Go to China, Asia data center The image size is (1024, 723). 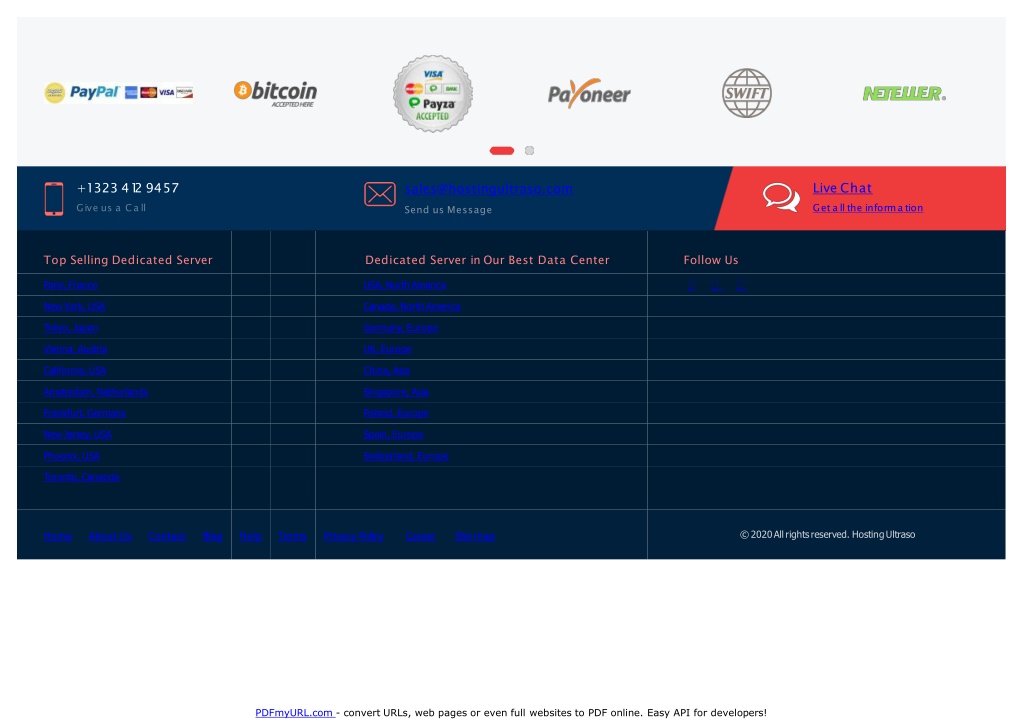click(x=387, y=370)
